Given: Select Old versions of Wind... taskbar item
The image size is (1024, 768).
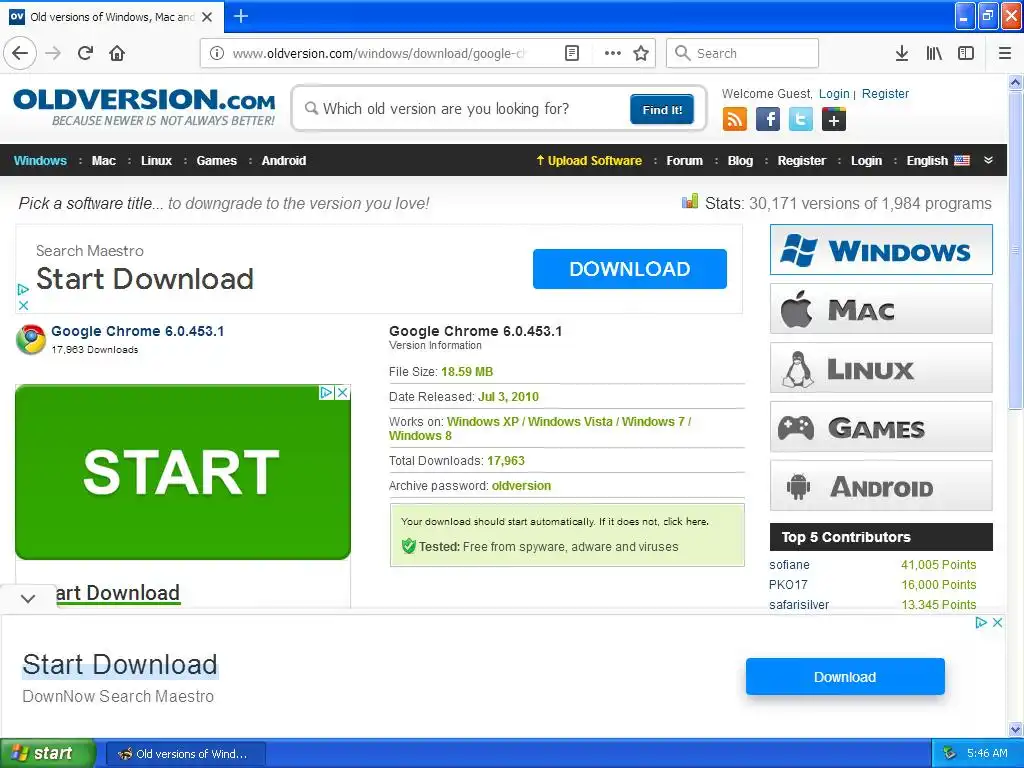Looking at the screenshot, I should pyautogui.click(x=185, y=754).
